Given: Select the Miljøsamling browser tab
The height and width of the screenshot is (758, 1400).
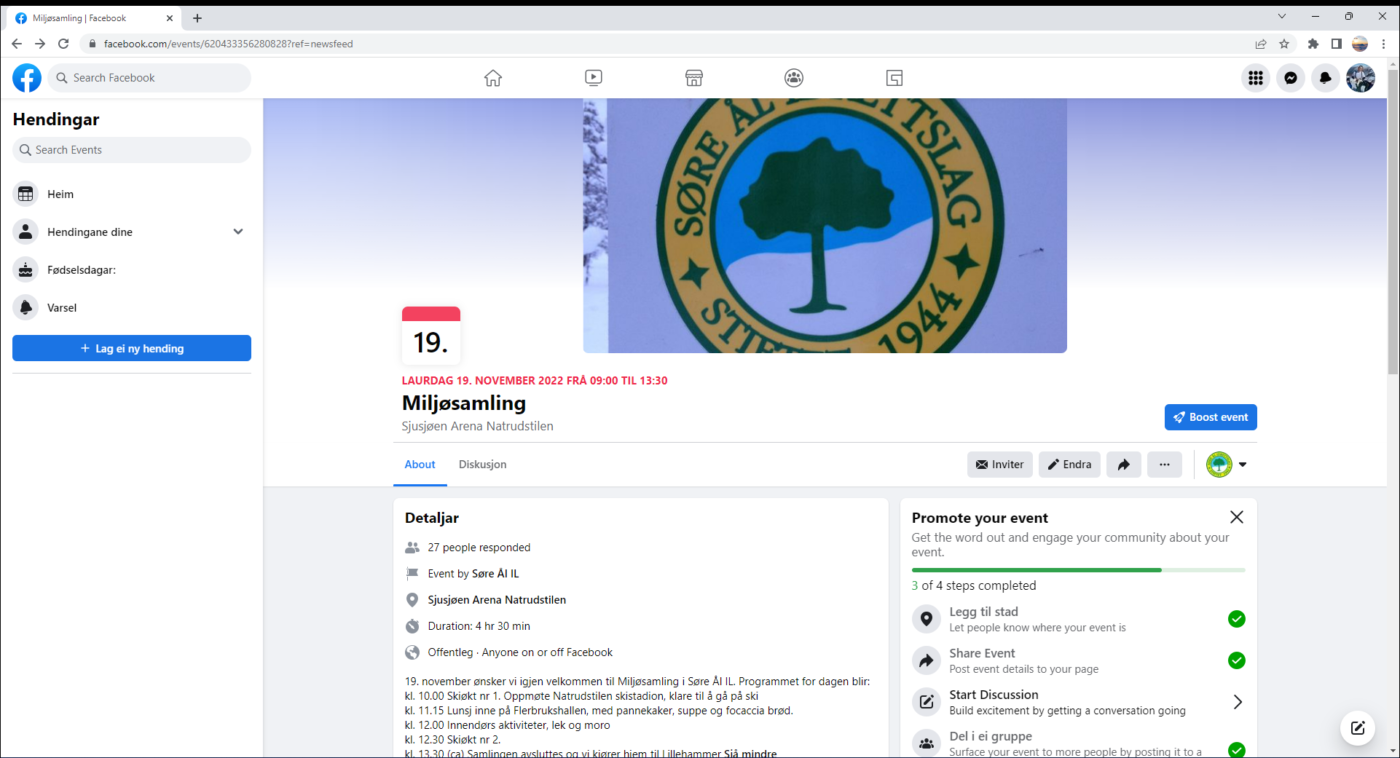Looking at the screenshot, I should (x=92, y=18).
